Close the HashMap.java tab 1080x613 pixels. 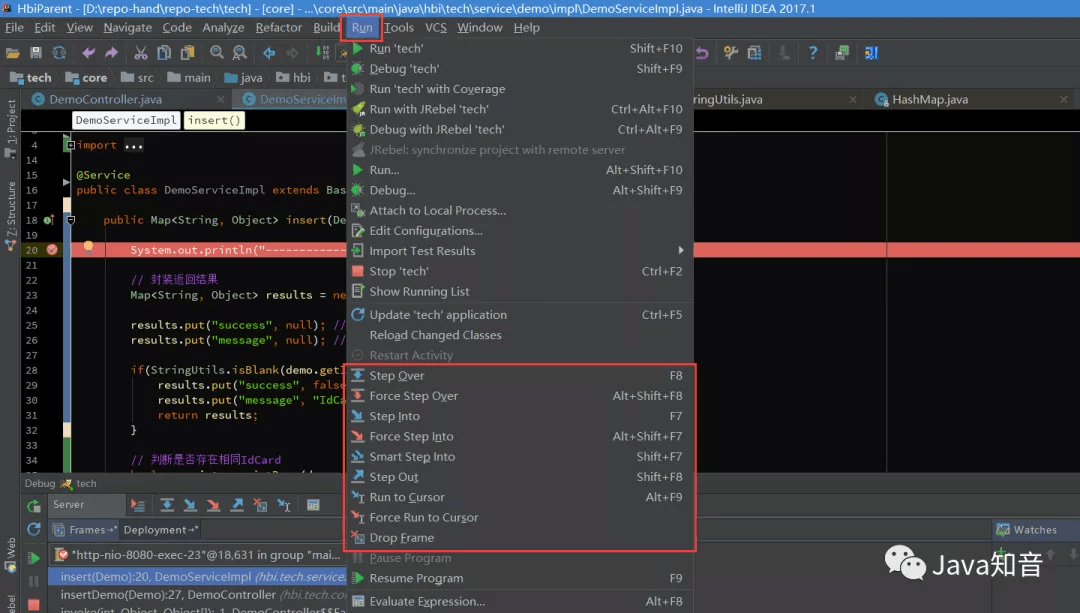click(x=1063, y=100)
